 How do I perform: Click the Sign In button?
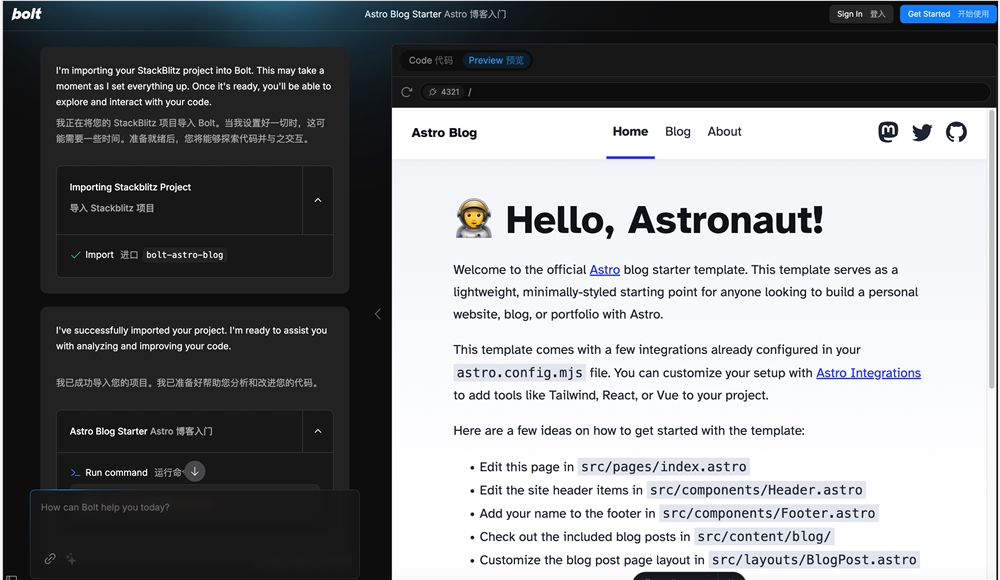[x=861, y=14]
